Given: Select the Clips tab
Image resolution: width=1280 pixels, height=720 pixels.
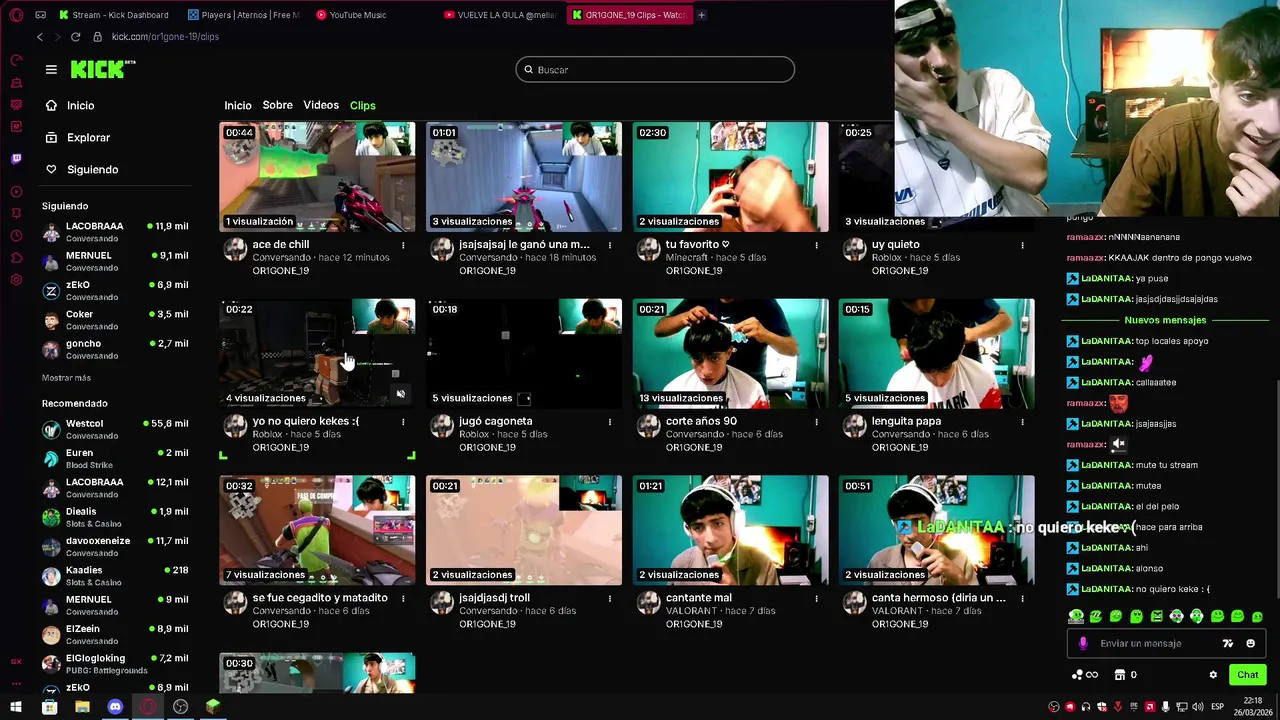Looking at the screenshot, I should click(363, 106).
